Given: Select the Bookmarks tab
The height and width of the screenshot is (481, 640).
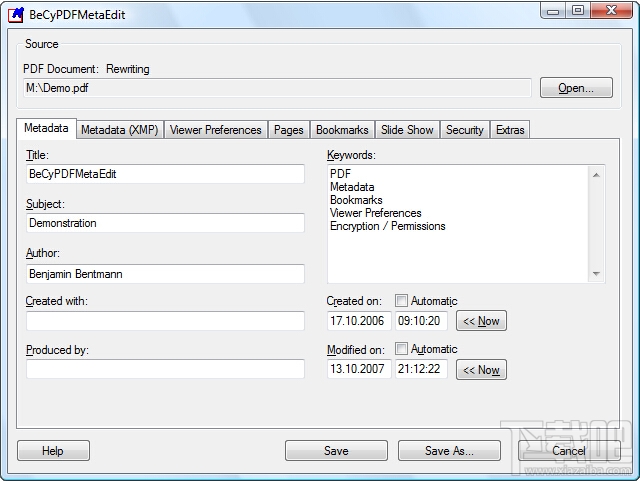Looking at the screenshot, I should pos(342,130).
